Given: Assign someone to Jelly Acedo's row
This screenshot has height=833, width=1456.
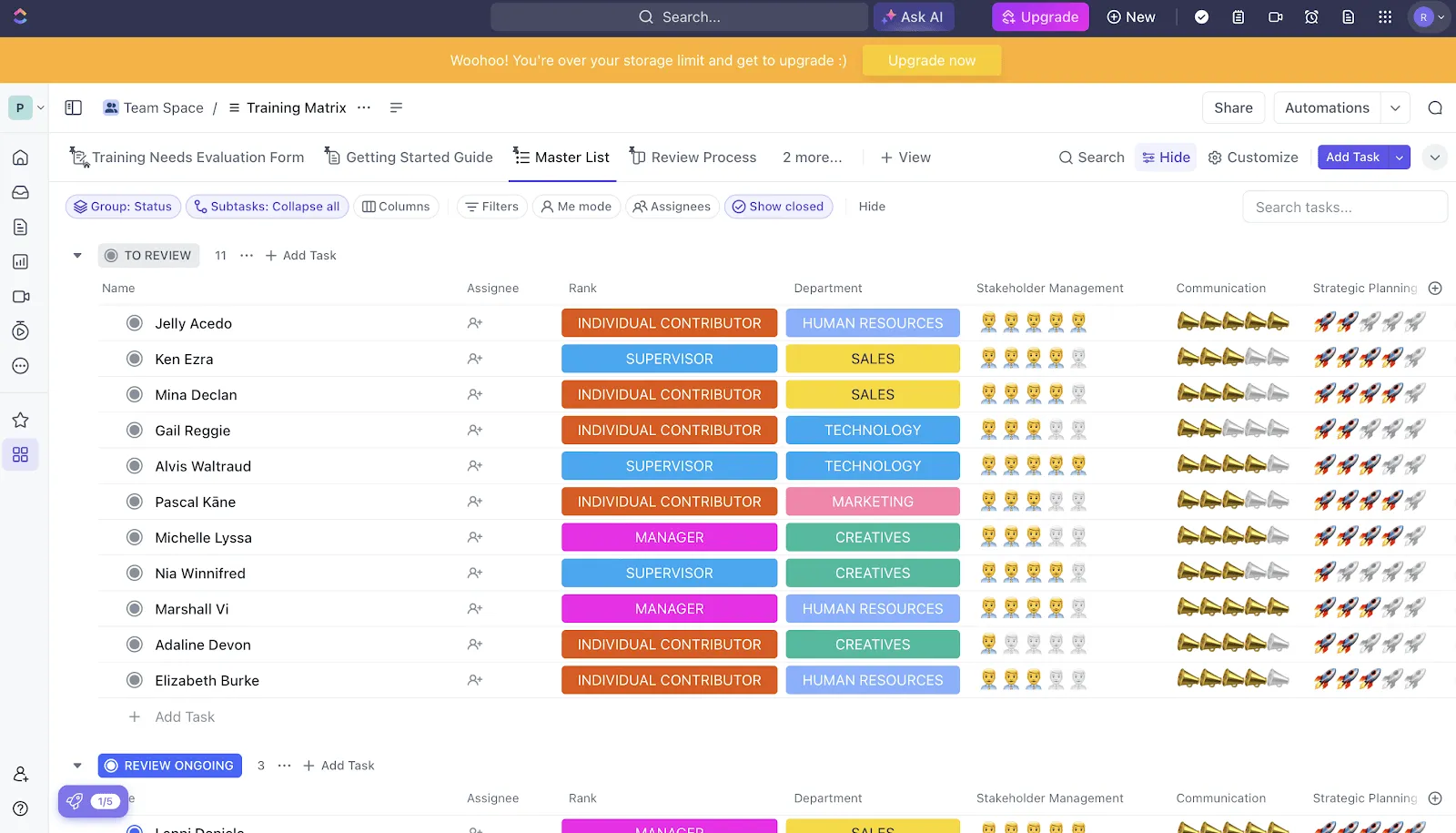Looking at the screenshot, I should pos(475,323).
